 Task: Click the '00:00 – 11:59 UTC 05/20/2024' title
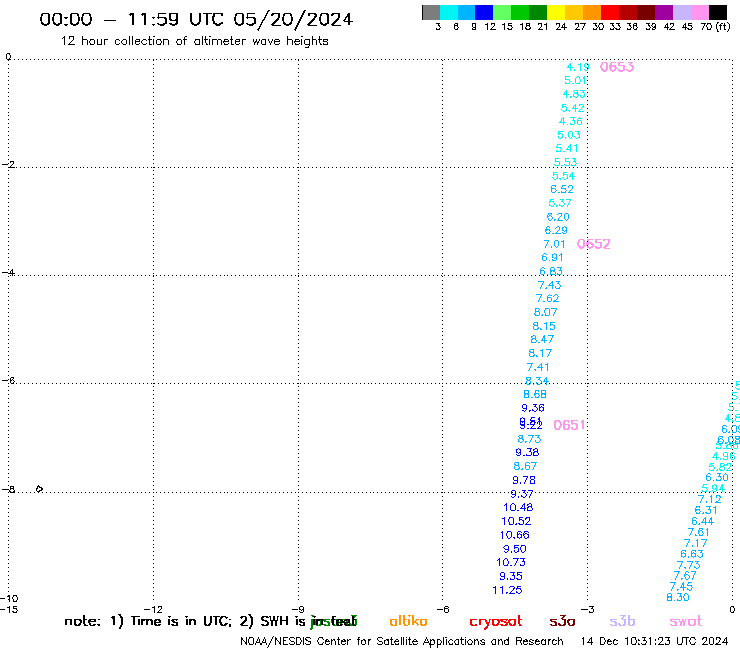pos(196,19)
